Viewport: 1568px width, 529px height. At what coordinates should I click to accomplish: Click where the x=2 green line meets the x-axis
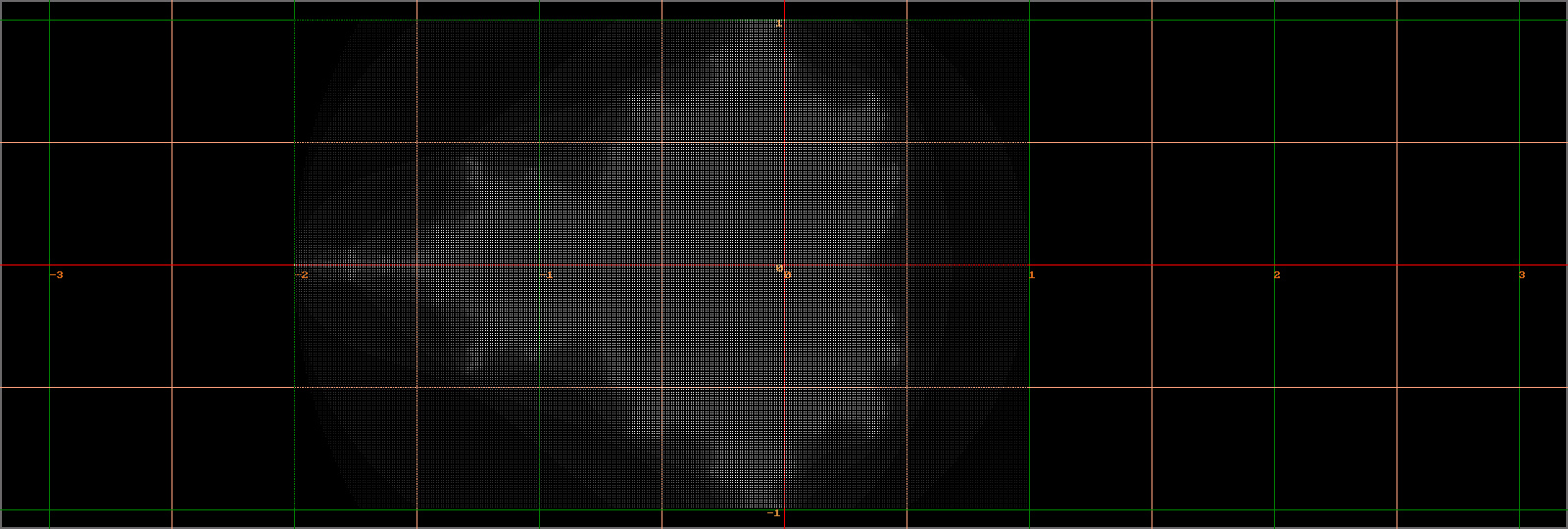pos(1274,264)
